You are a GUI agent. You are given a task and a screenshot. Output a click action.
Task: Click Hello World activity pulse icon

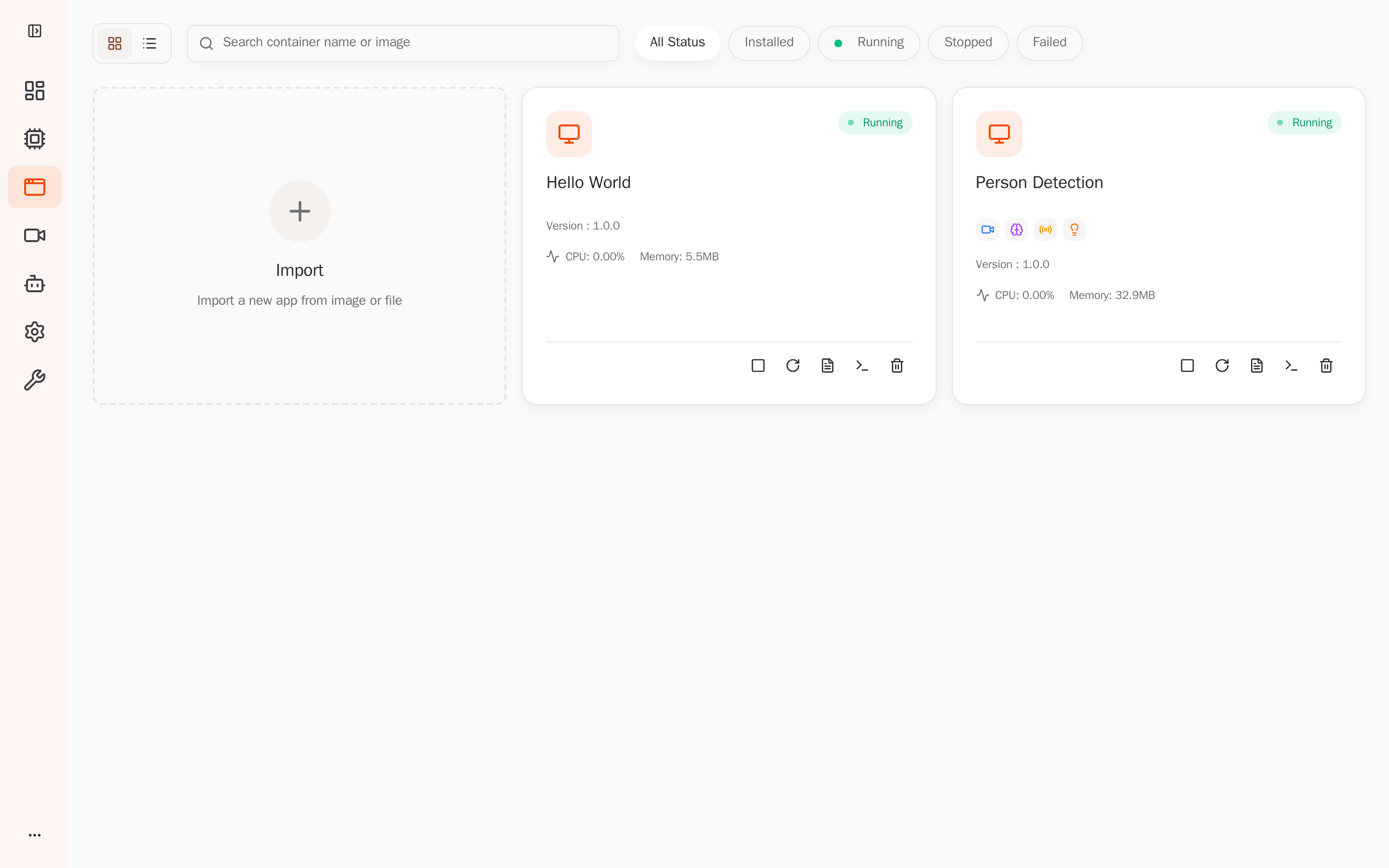(x=553, y=257)
